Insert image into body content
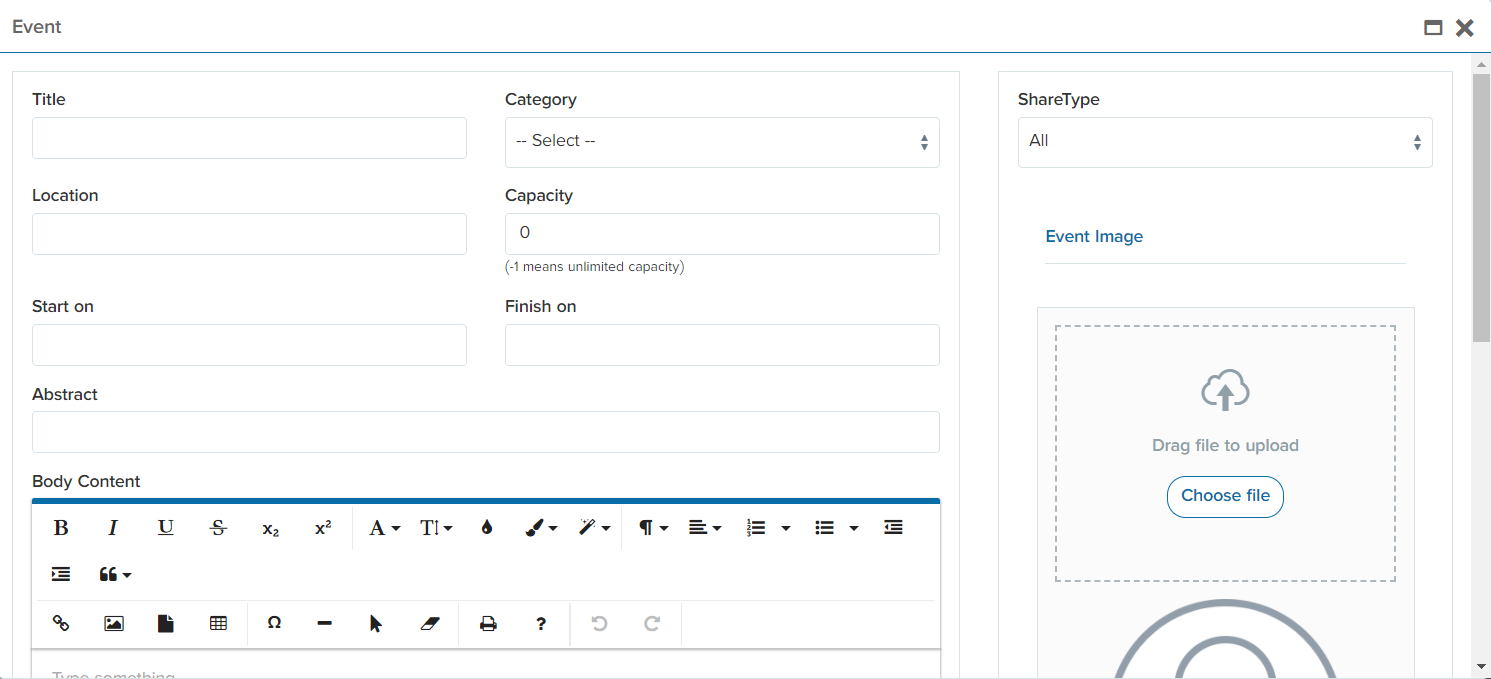This screenshot has width=1491, height=679. coord(114,623)
